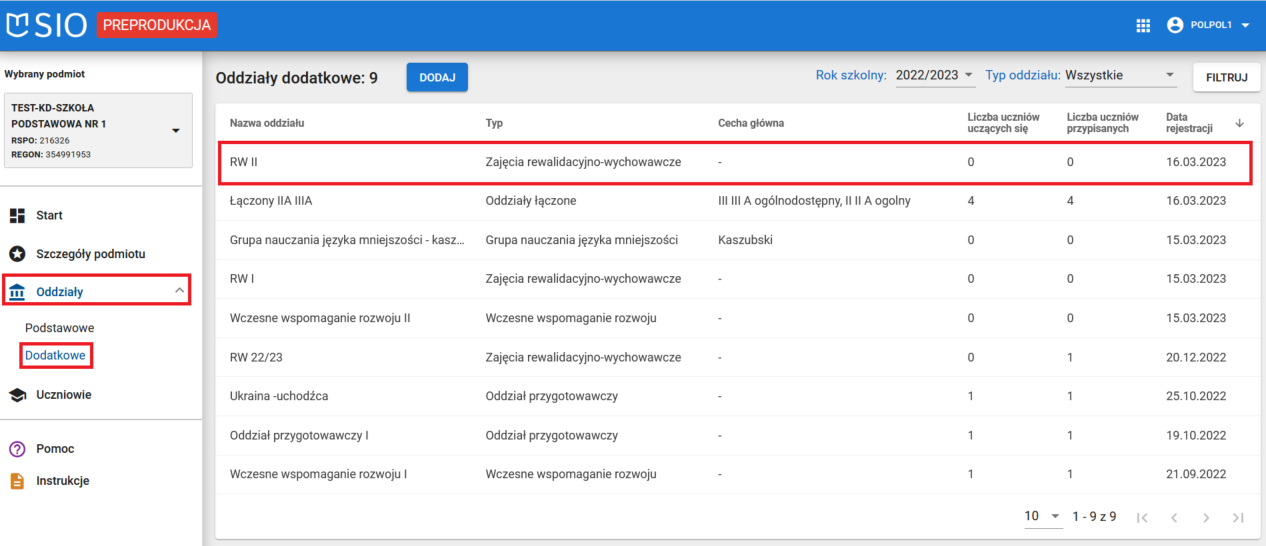The image size is (1266, 546).
Task: Collapse the Oddziały menu section
Action: pyautogui.click(x=179, y=291)
